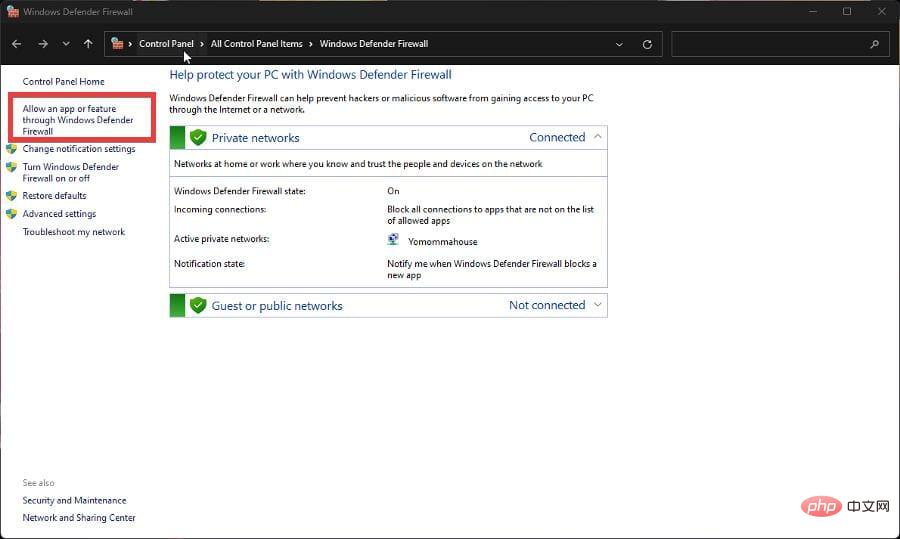Open Security and Maintenance link
Image resolution: width=900 pixels, height=539 pixels.
pyautogui.click(x=74, y=501)
